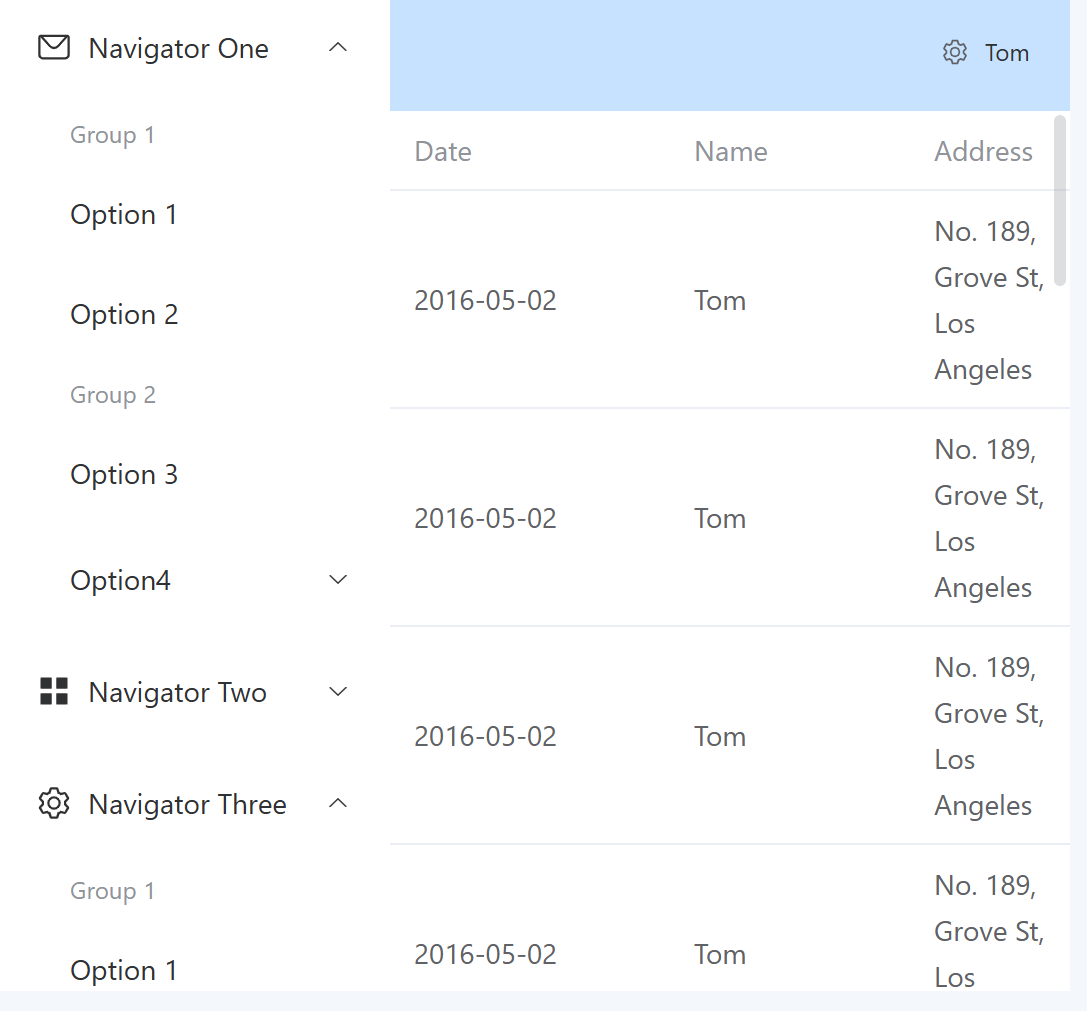Click the first row's 2016-05-02 date cell
This screenshot has height=1011, width=1087.
[x=485, y=300]
